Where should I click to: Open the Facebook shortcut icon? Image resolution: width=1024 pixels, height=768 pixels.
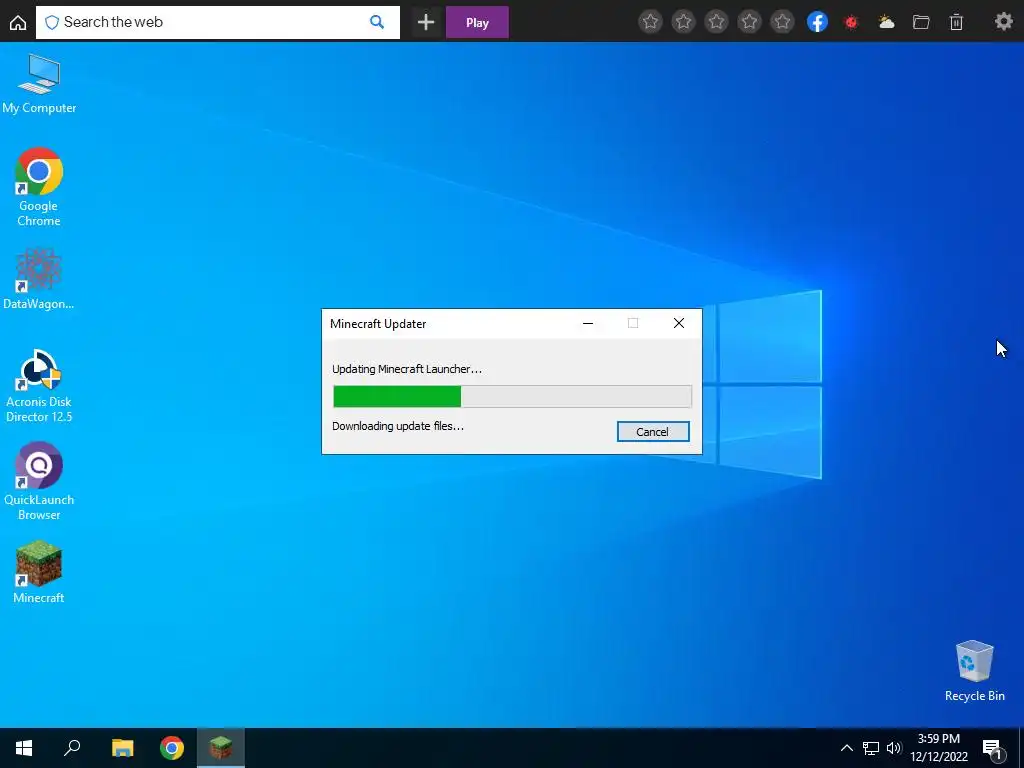817,22
